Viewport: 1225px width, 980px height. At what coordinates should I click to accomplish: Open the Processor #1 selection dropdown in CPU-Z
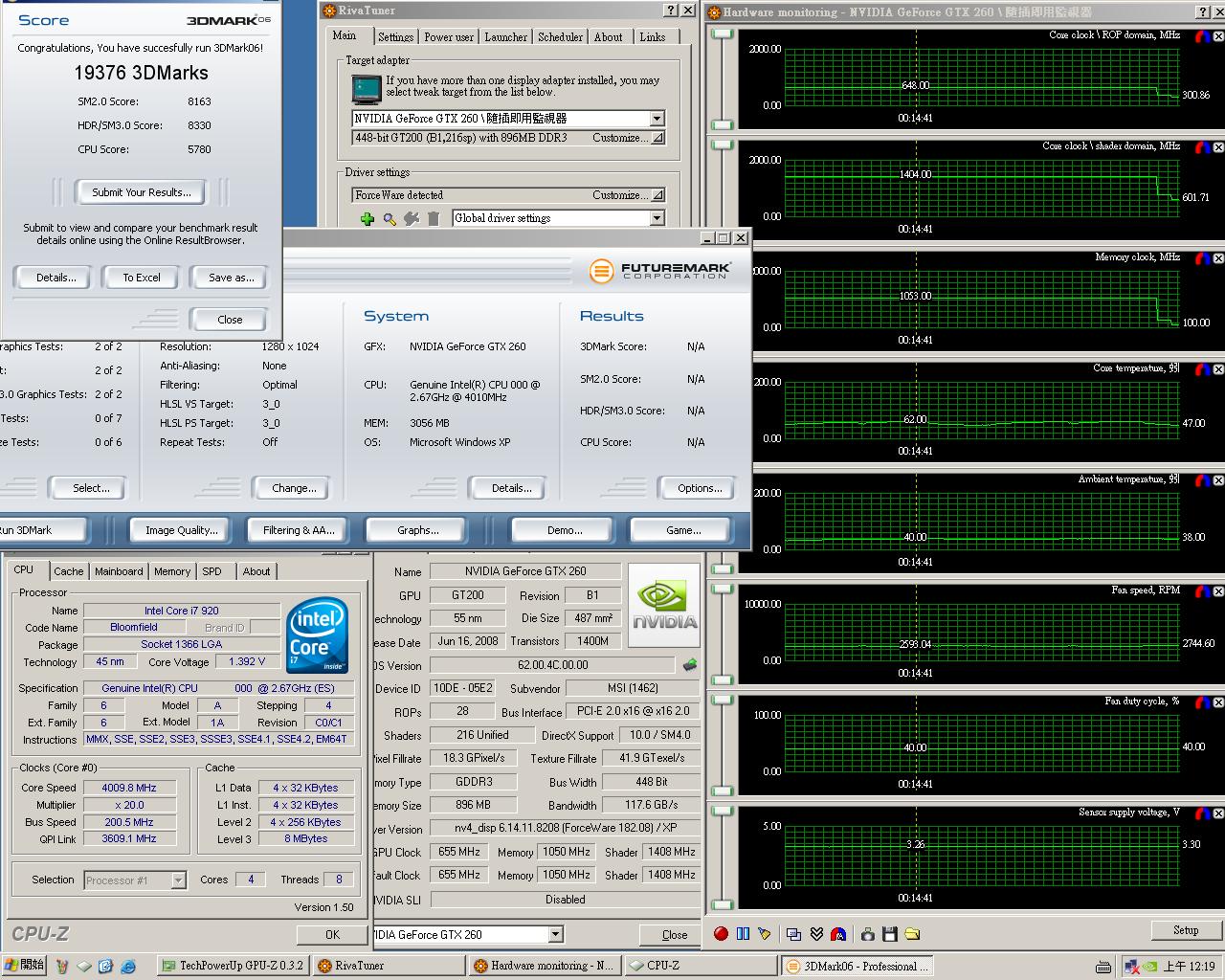click(178, 880)
